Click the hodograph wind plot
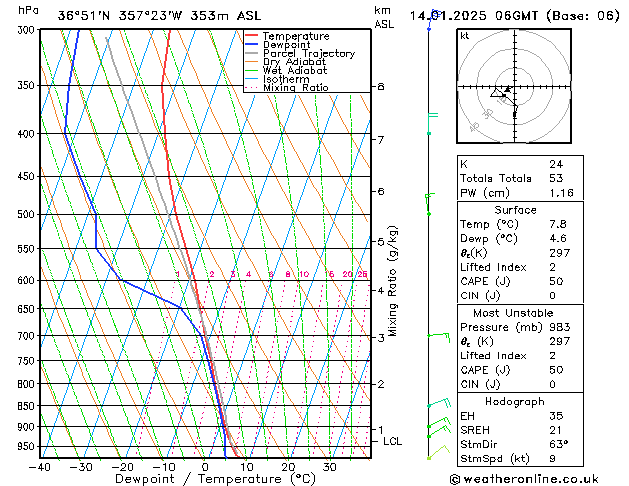This screenshot has height=486, width=629. 514,86
